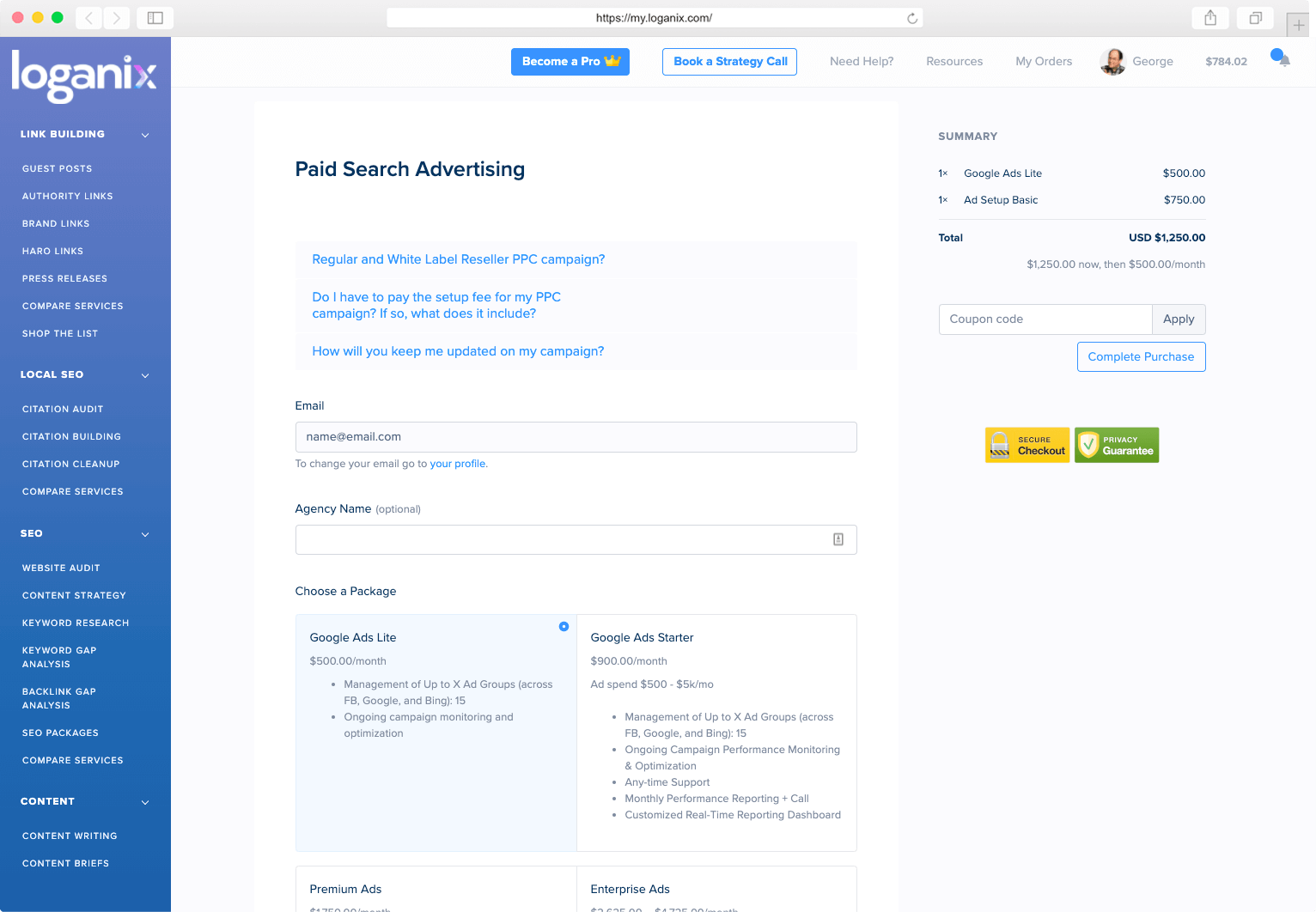Click the Secure Checkout badge
The height and width of the screenshot is (912, 1316).
point(1027,445)
